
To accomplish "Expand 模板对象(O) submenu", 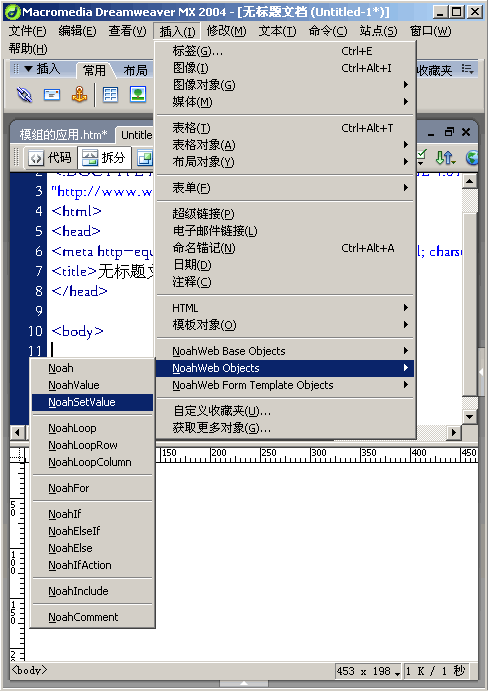I will pyautogui.click(x=285, y=325).
